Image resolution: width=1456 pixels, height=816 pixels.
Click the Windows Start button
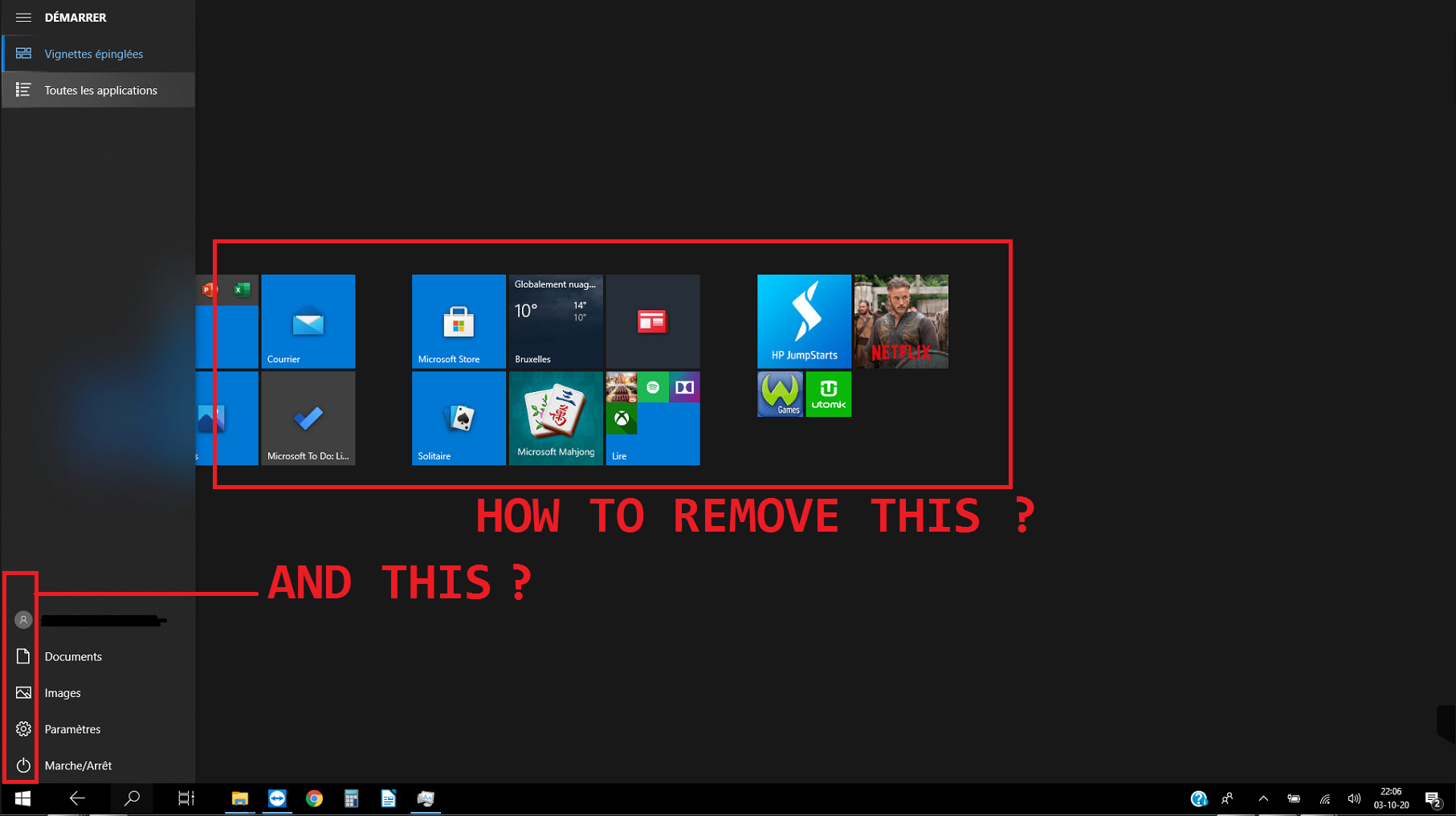22,798
